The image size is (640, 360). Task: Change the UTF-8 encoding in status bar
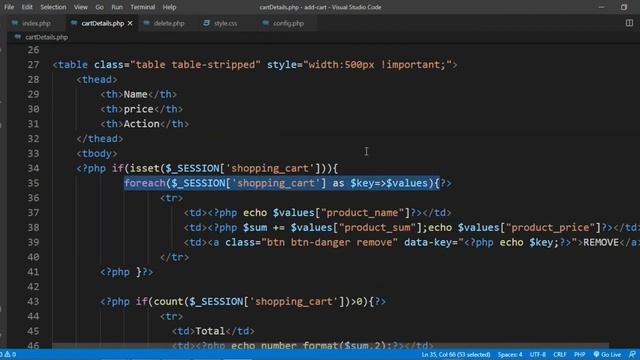[x=538, y=354]
